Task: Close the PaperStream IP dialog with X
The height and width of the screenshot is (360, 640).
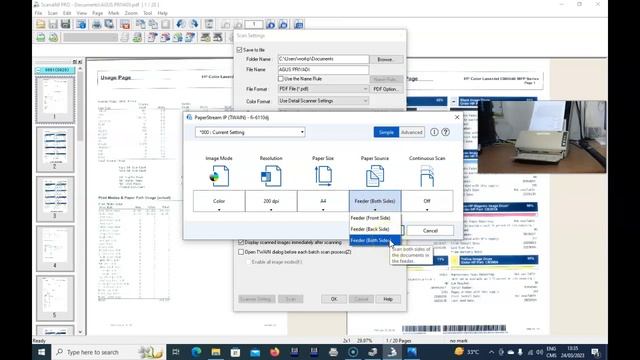Action: point(457,118)
